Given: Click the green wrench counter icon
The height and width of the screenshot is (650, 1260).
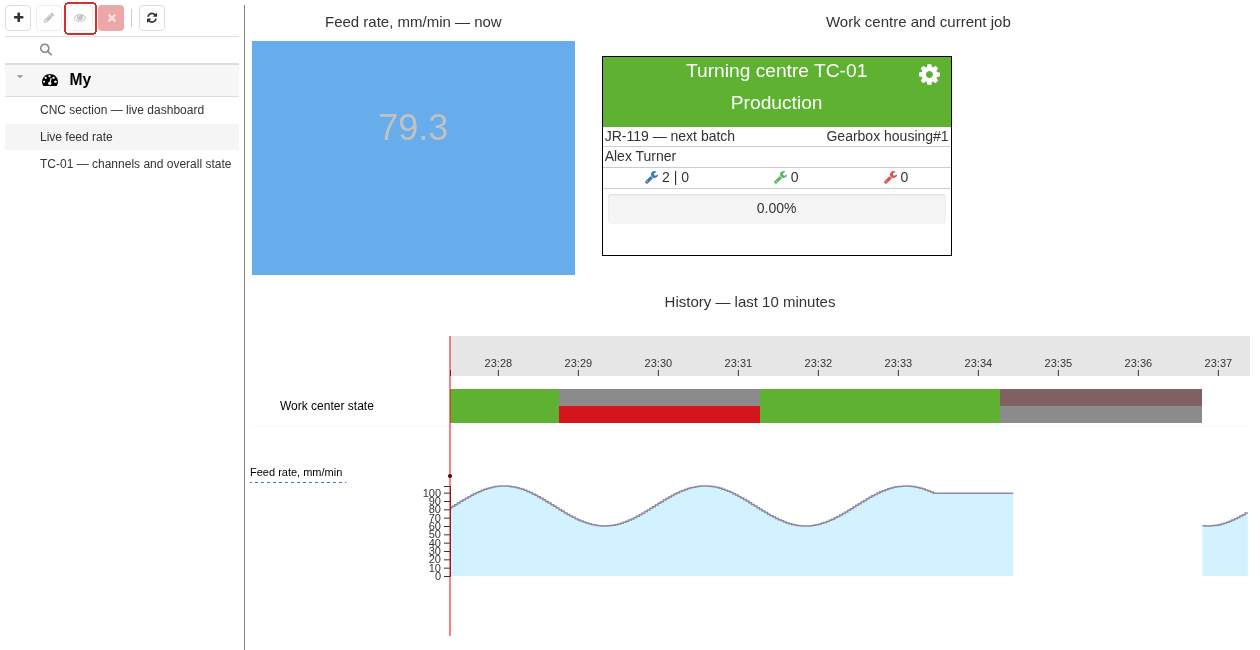Looking at the screenshot, I should pyautogui.click(x=780, y=177).
